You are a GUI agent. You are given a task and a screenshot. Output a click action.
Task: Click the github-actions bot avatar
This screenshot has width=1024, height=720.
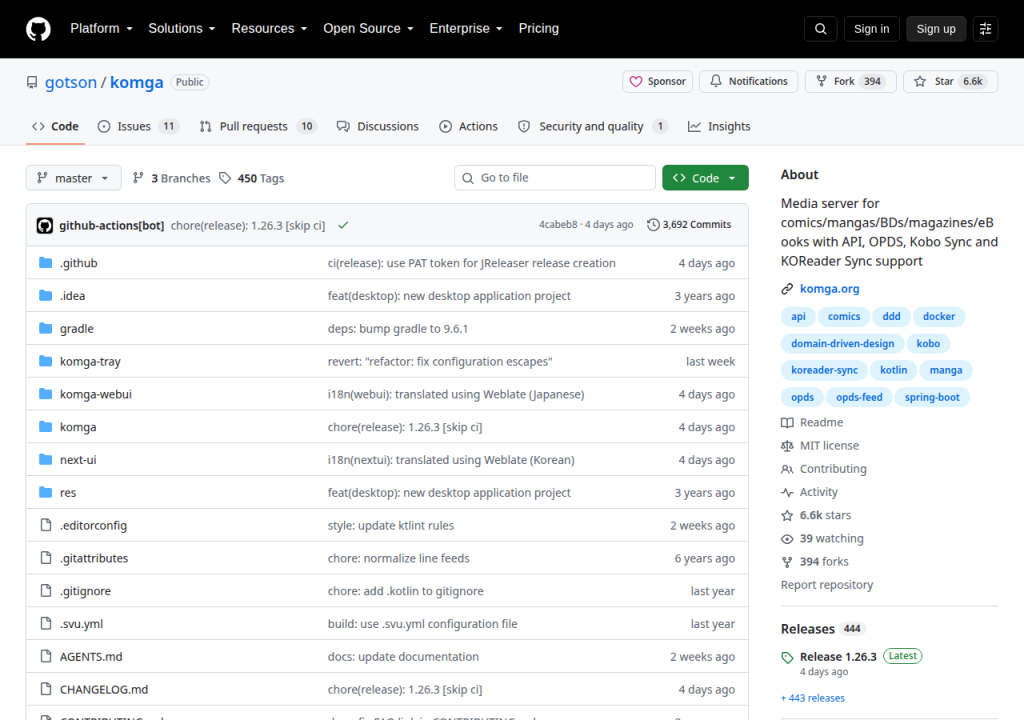(x=44, y=225)
